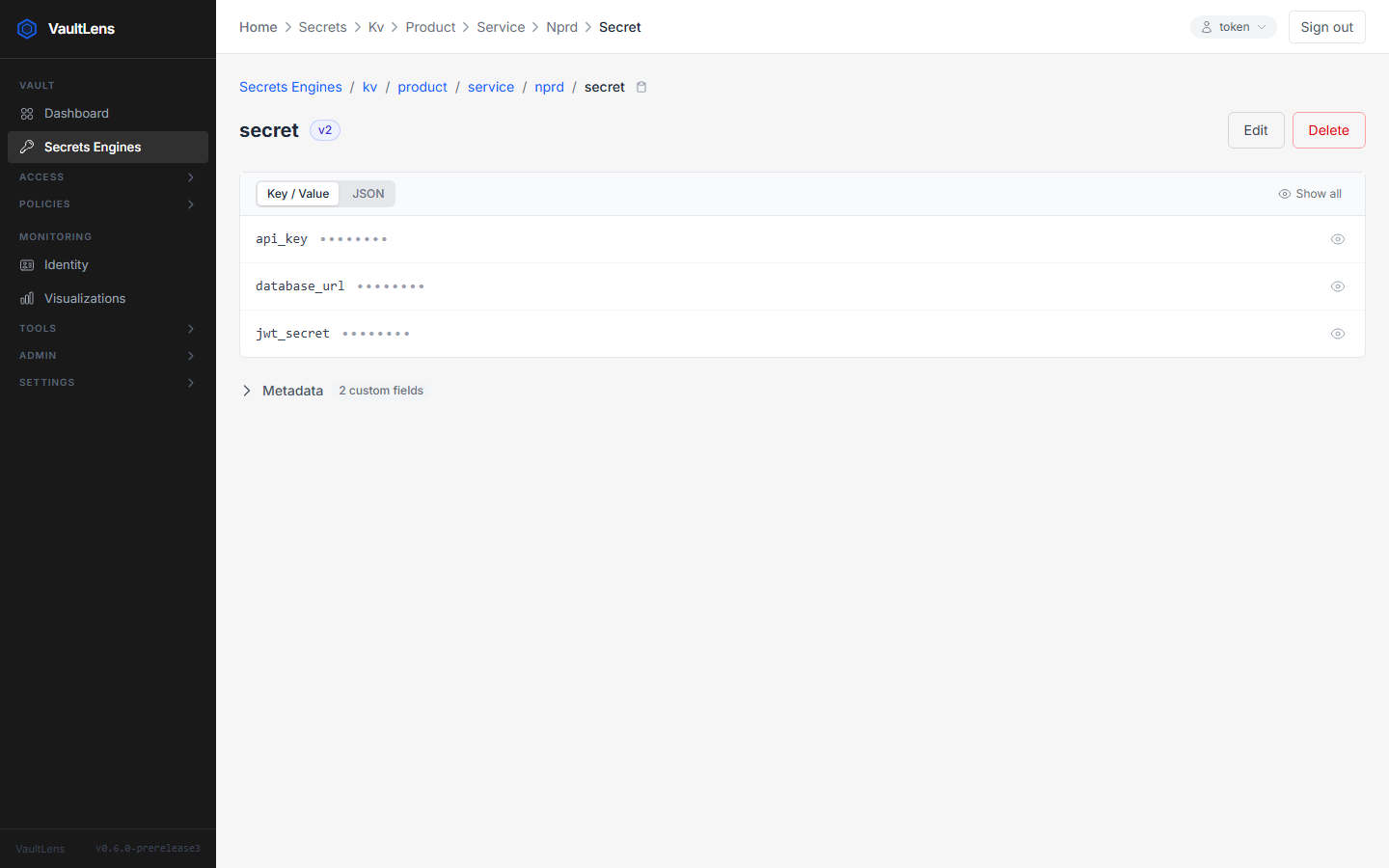The image size is (1389, 868).
Task: Open Dashboard via its grid icon
Action: [x=27, y=114]
